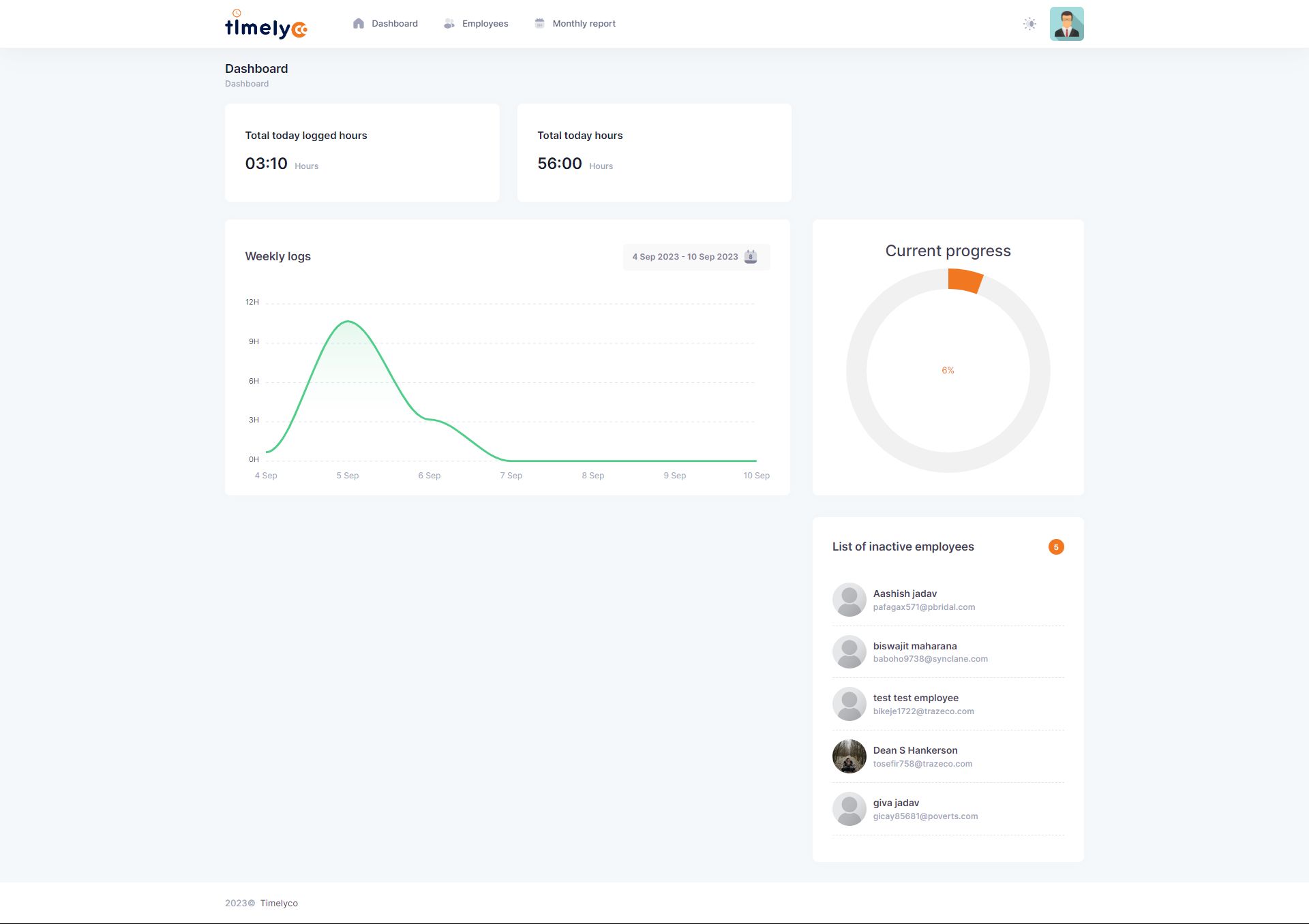Toggle the light/dark theme sun icon
The width and height of the screenshot is (1309, 924).
(1029, 24)
